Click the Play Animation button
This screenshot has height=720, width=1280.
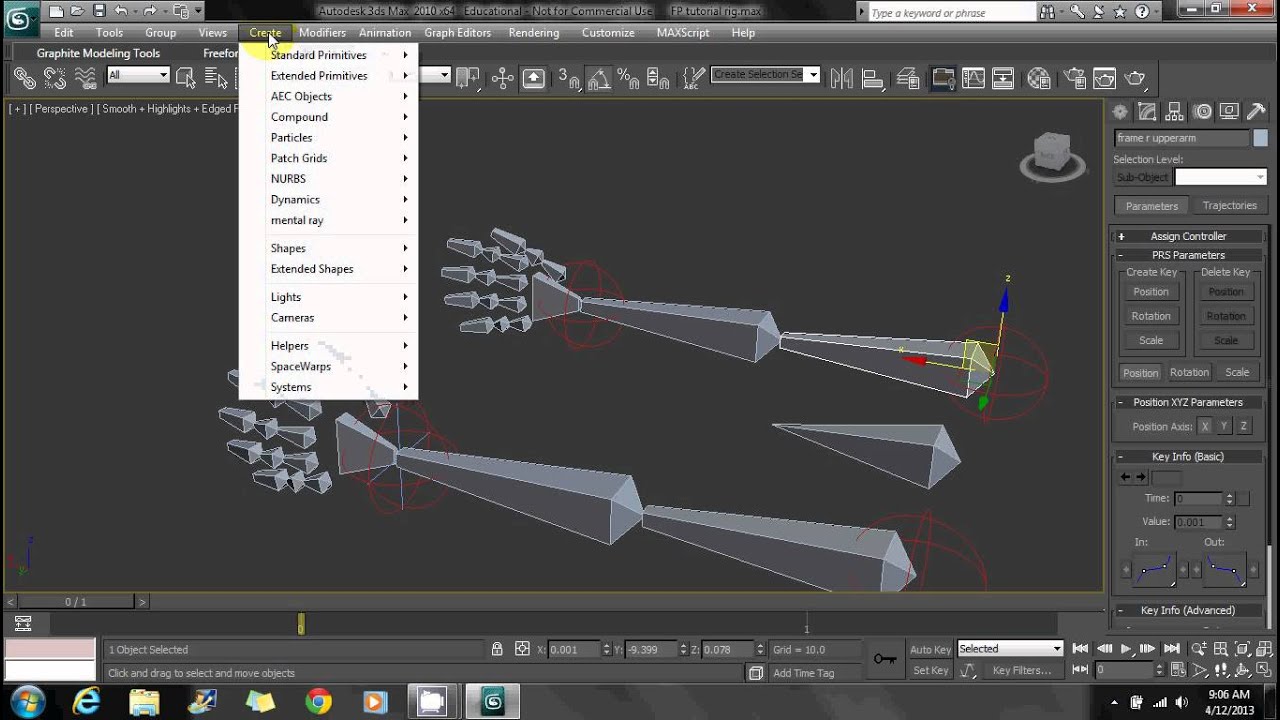tap(1126, 649)
